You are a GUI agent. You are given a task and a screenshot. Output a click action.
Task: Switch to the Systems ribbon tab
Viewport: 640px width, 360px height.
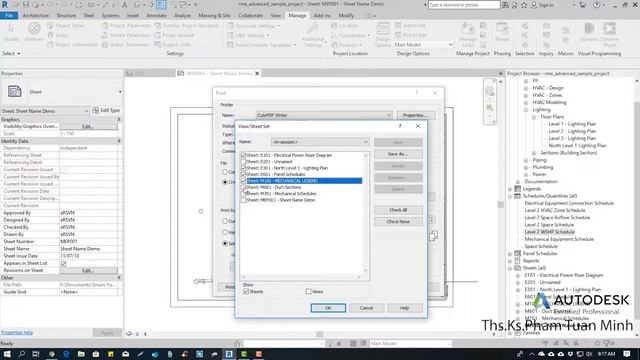coord(110,16)
